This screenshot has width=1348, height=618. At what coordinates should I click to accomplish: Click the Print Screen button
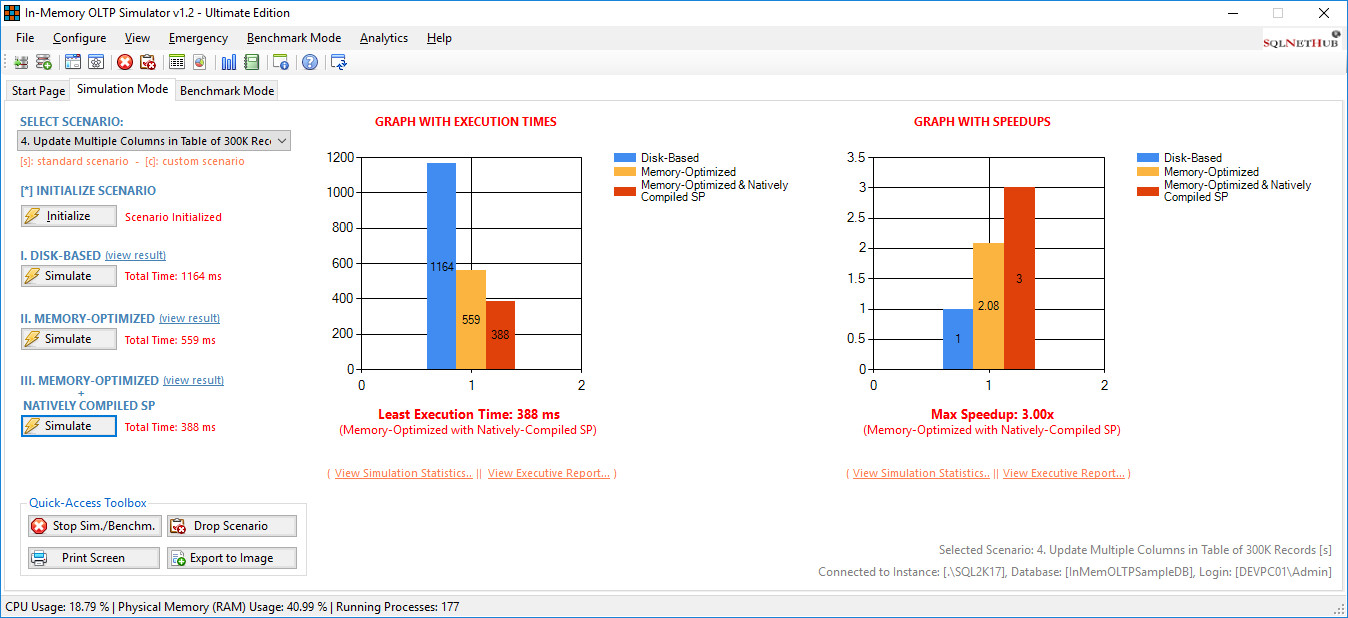coord(93,558)
